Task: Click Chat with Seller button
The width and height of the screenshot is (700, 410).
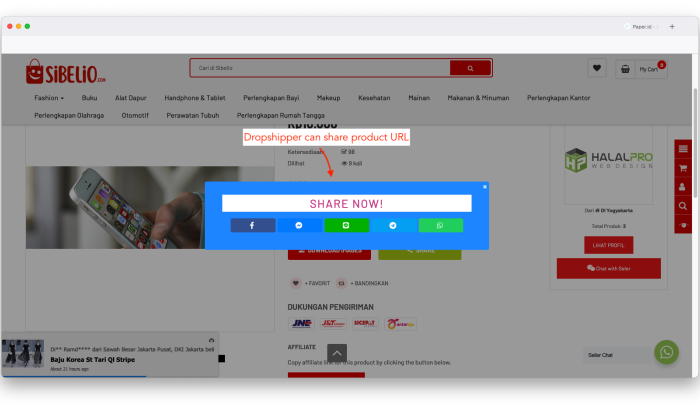Action: [608, 268]
